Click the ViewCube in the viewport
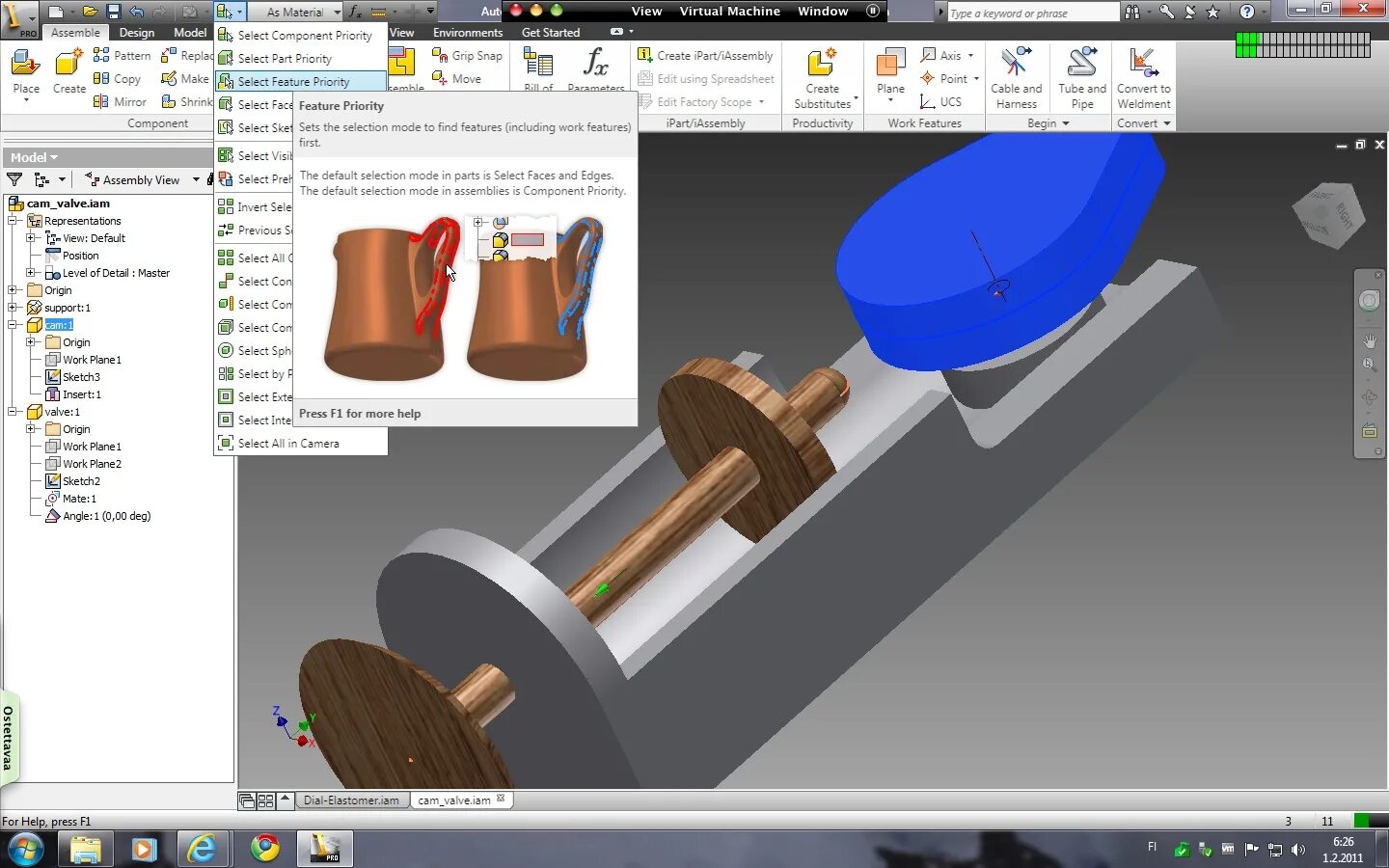 click(x=1330, y=214)
